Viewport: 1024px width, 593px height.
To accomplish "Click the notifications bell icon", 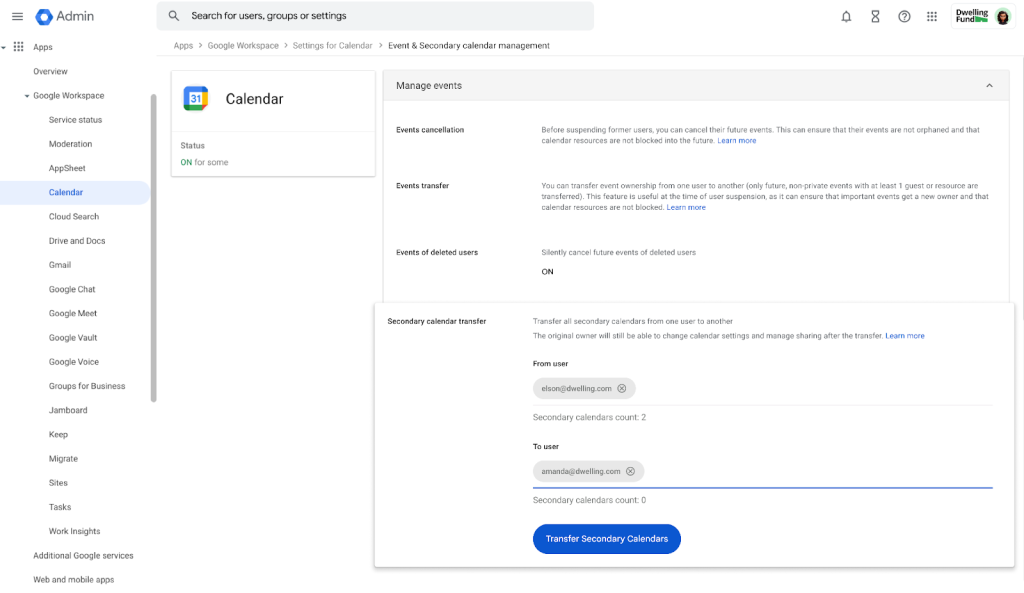I will click(846, 17).
